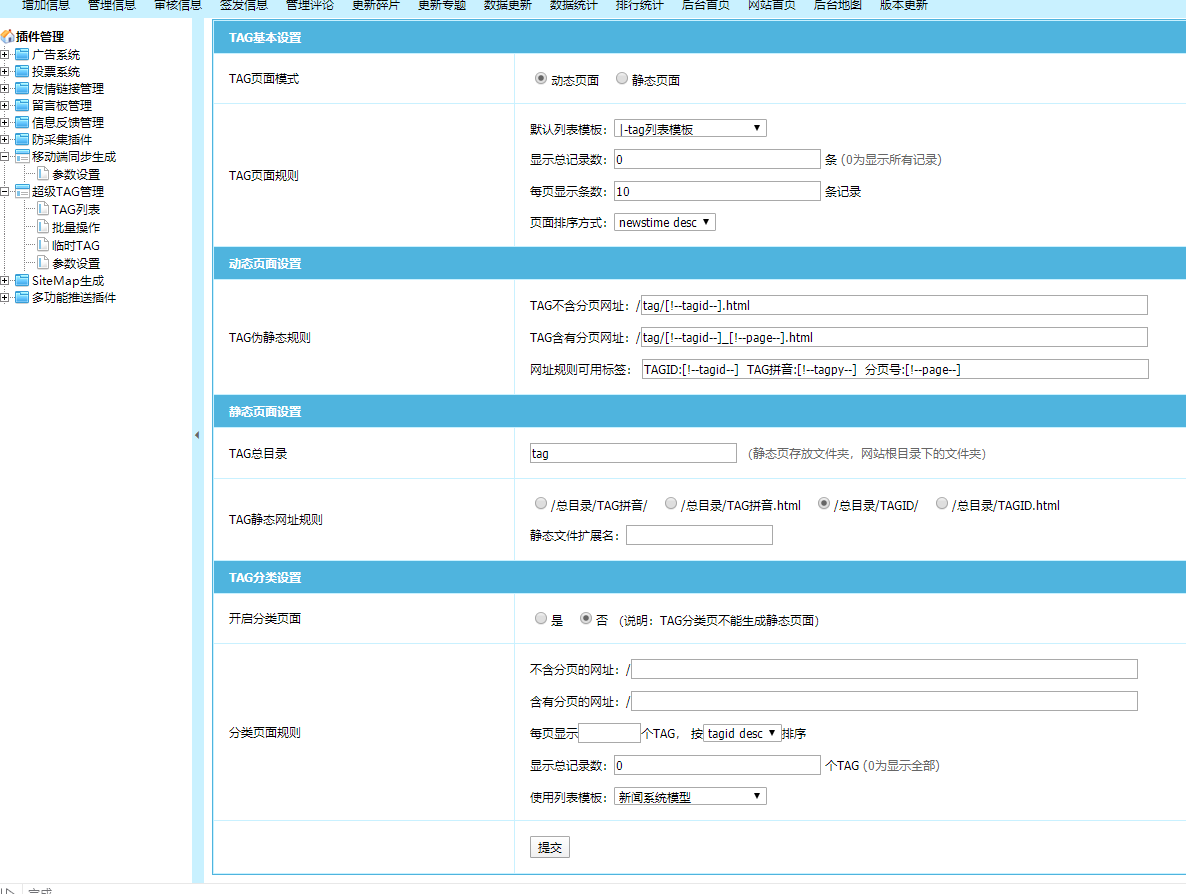Click the 投票系统 folder icon
The image size is (1186, 894).
coord(22,72)
